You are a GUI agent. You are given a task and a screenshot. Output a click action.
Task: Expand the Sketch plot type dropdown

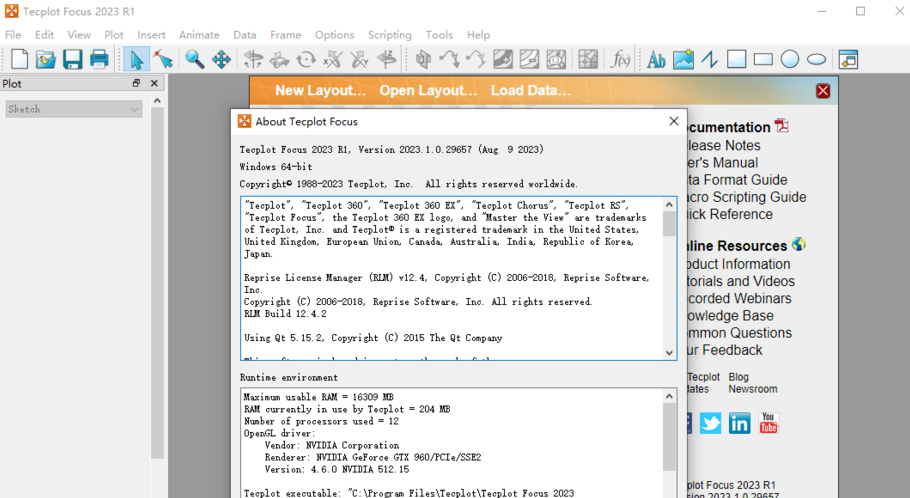[x=74, y=109]
